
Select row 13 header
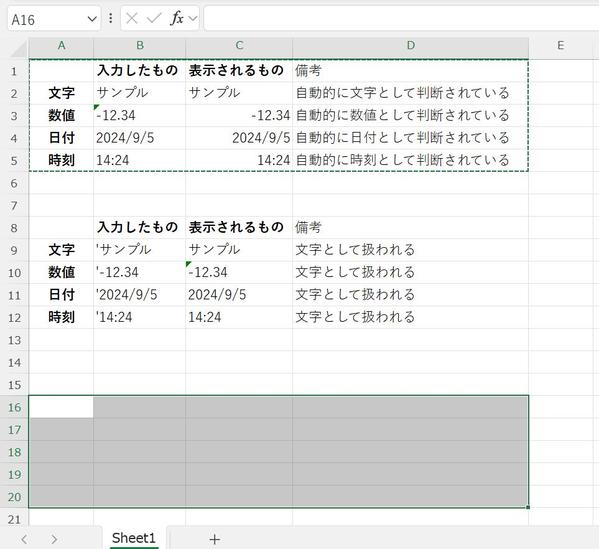(x=15, y=340)
